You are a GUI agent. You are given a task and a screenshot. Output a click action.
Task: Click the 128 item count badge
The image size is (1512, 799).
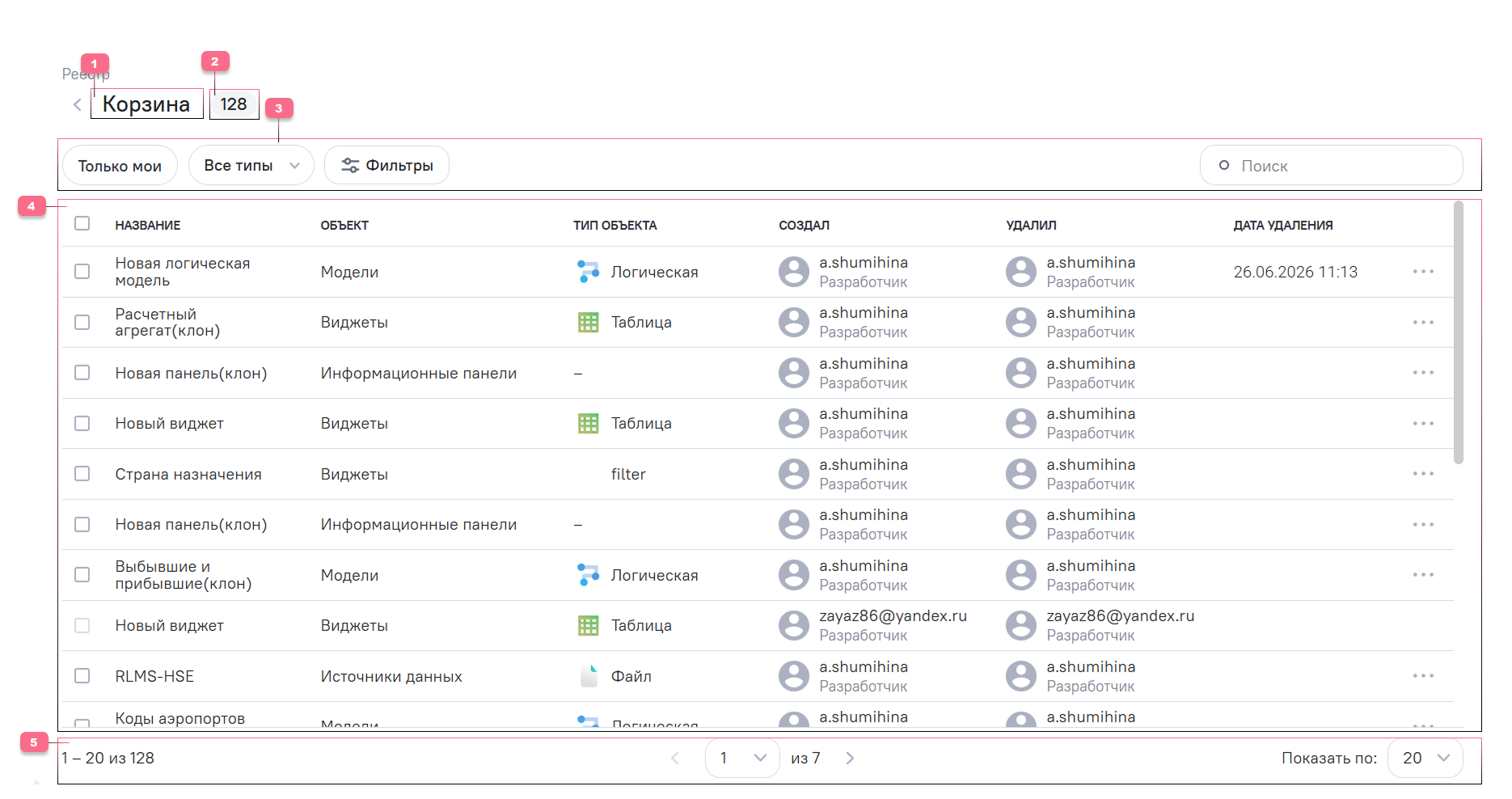(x=234, y=104)
